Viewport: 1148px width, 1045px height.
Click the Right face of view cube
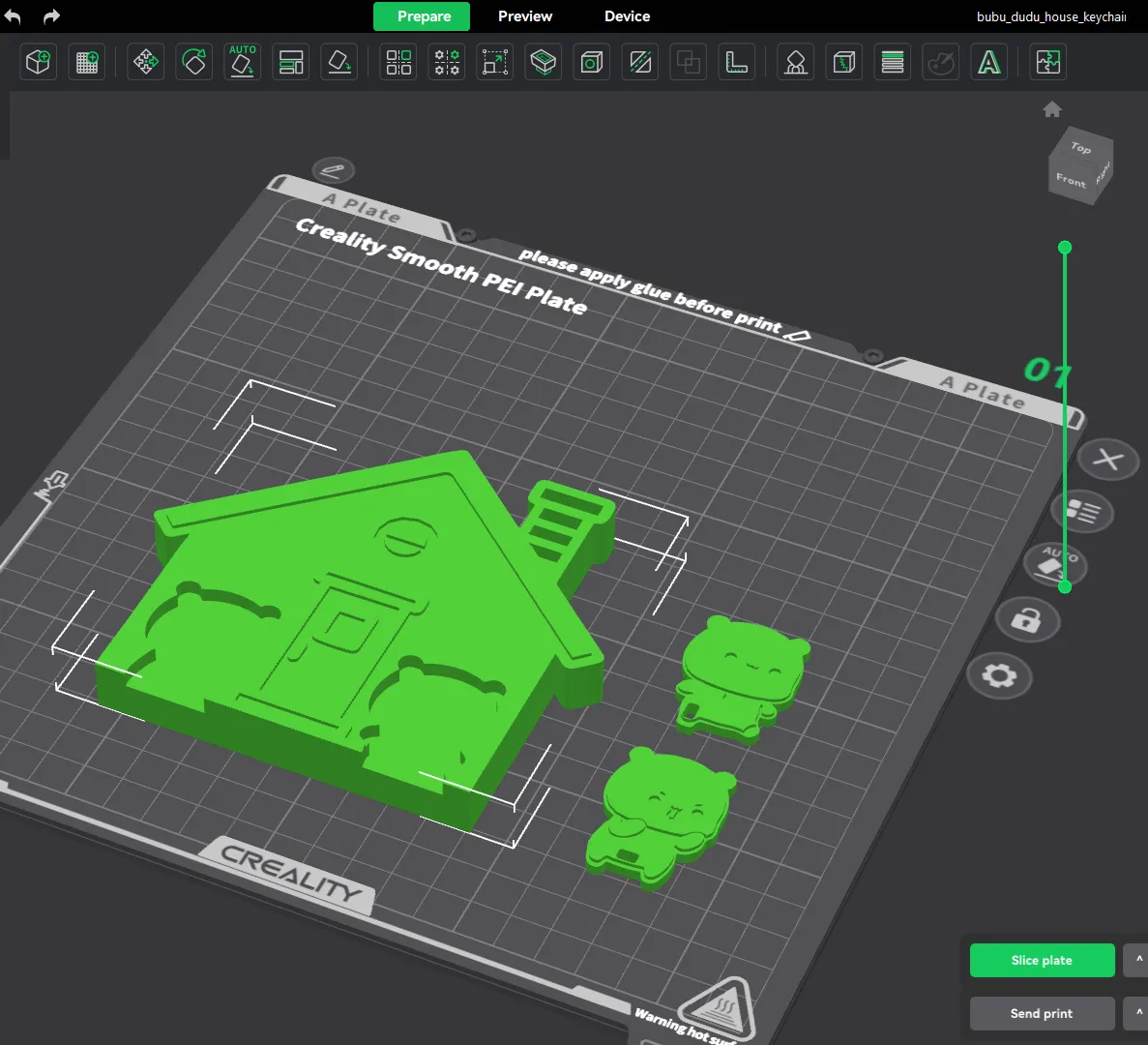tap(1104, 173)
